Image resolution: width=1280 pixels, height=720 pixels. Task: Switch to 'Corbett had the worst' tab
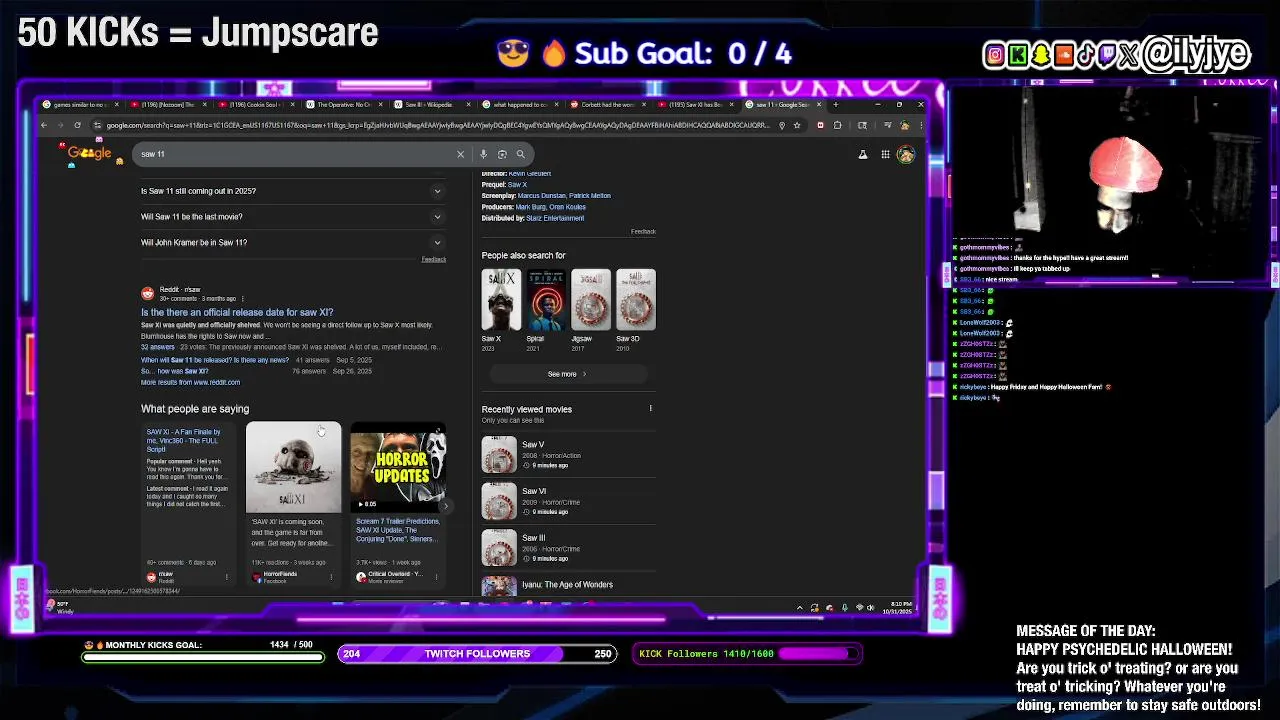click(x=608, y=104)
